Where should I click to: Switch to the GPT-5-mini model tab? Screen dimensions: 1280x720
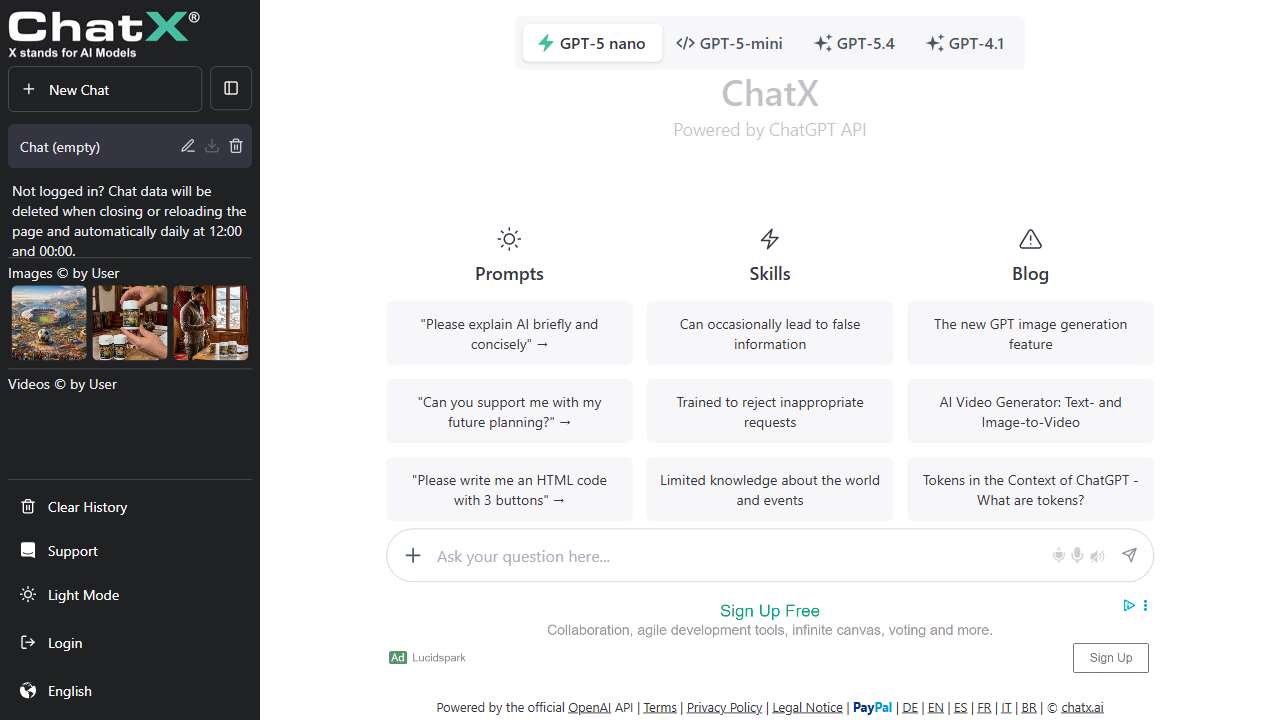click(729, 43)
